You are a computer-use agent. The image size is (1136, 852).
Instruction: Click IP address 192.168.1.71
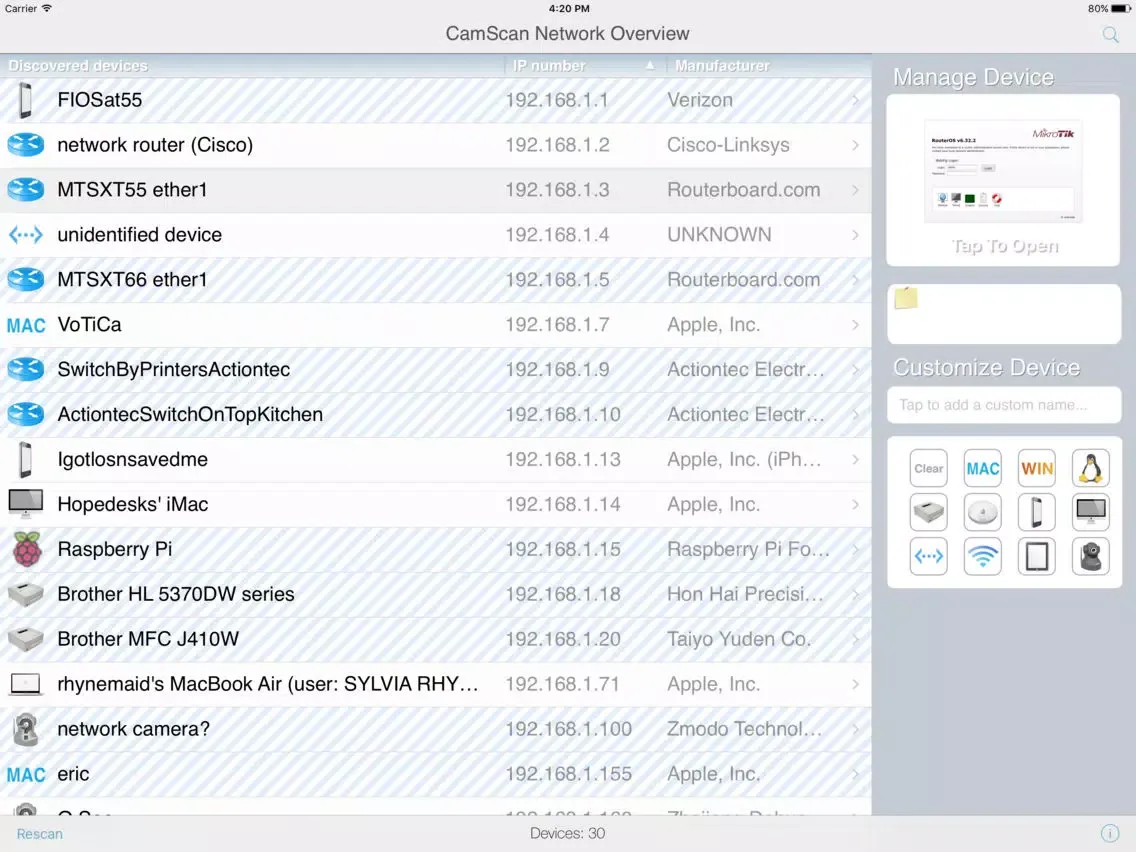(x=562, y=684)
